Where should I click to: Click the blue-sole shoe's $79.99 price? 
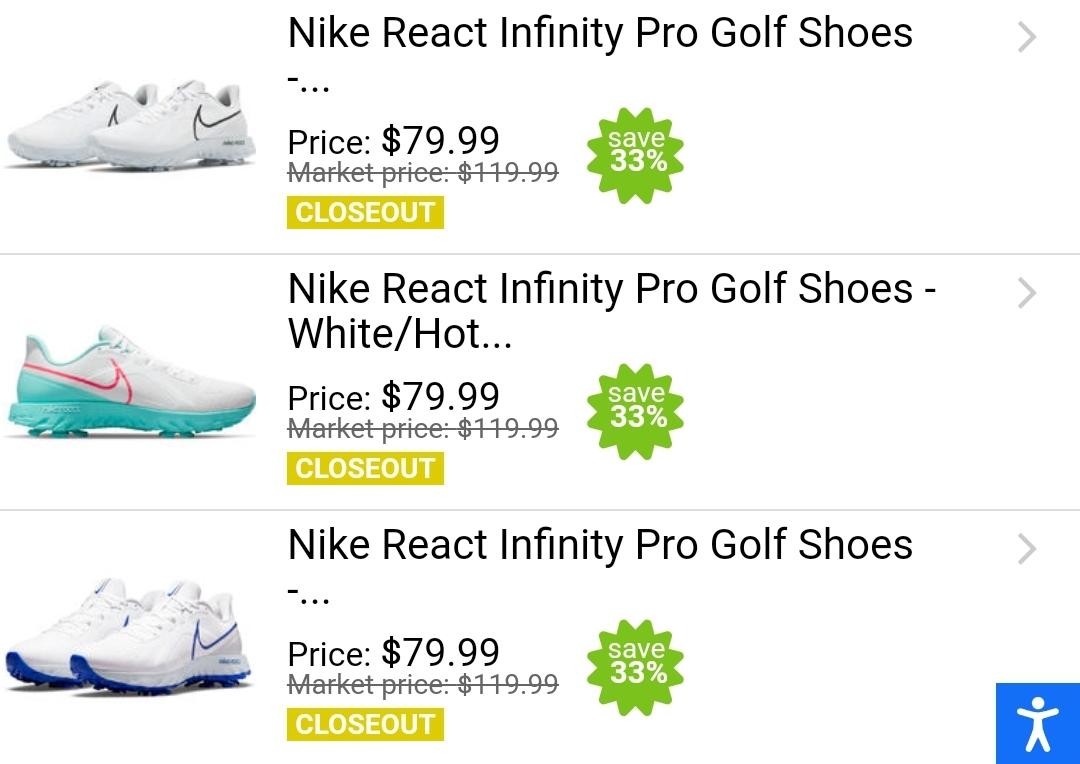tap(440, 653)
